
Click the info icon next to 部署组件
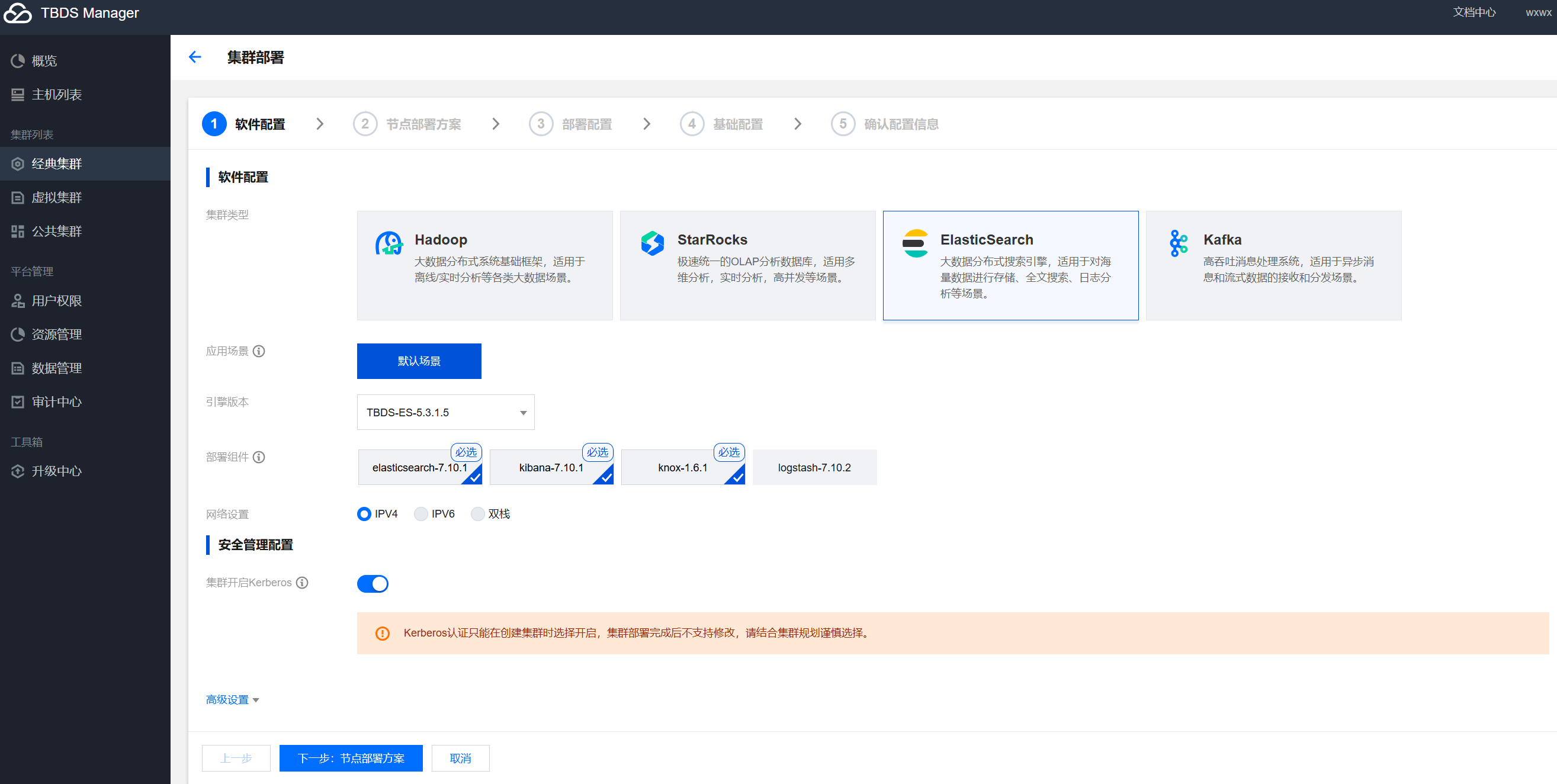pyautogui.click(x=259, y=457)
